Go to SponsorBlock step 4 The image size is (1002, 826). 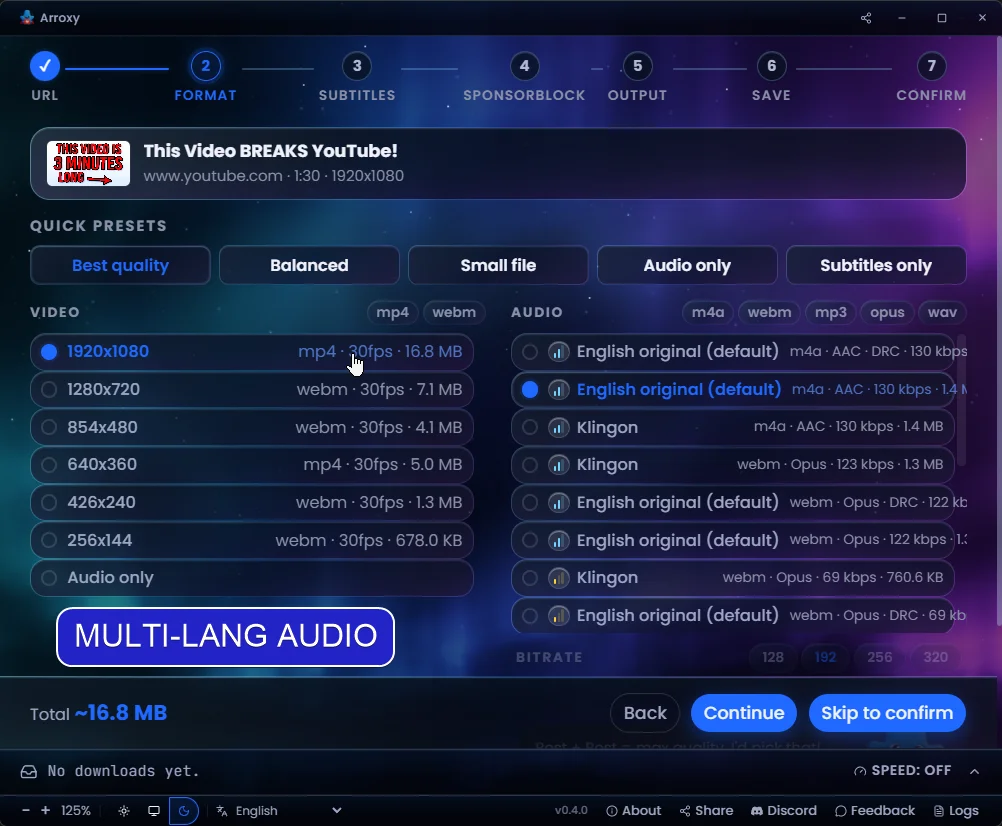tap(524, 77)
